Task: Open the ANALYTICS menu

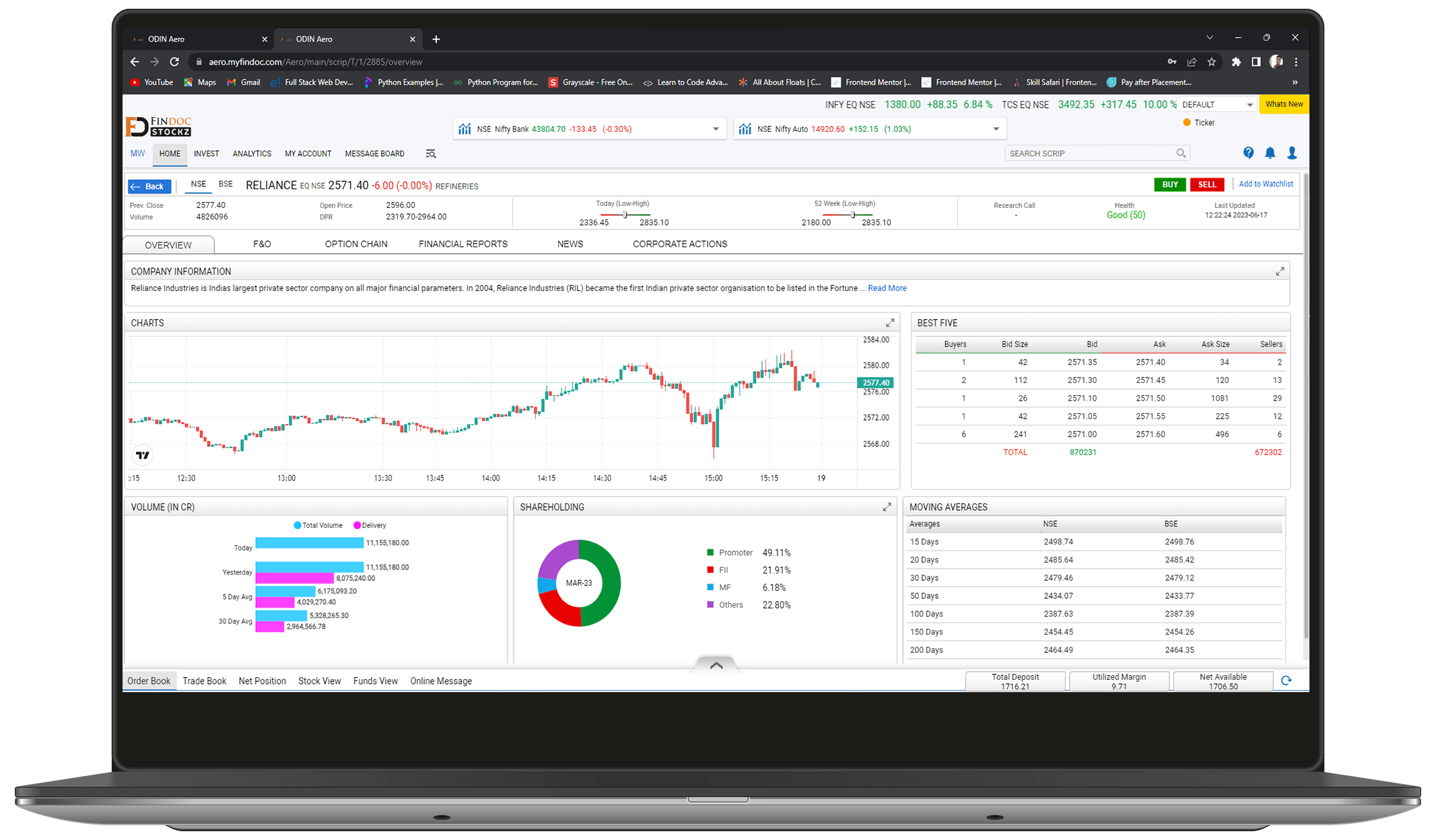Action: (252, 154)
